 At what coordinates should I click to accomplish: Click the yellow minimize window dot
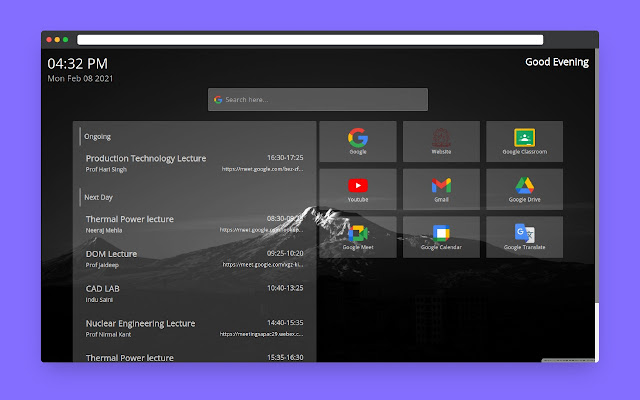coord(57,40)
